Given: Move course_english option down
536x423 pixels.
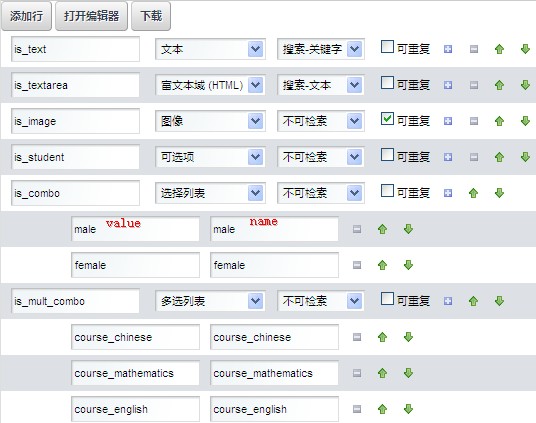Looking at the screenshot, I should pos(408,409).
